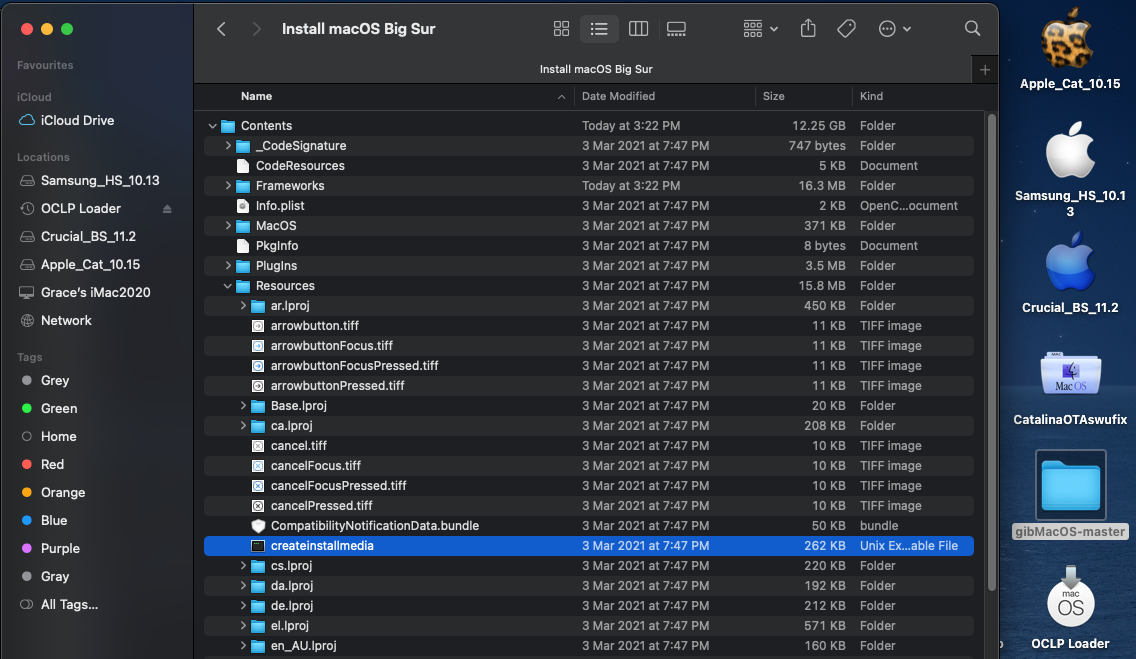Expand the el.lproj folder
1136x659 pixels.
(x=243, y=626)
